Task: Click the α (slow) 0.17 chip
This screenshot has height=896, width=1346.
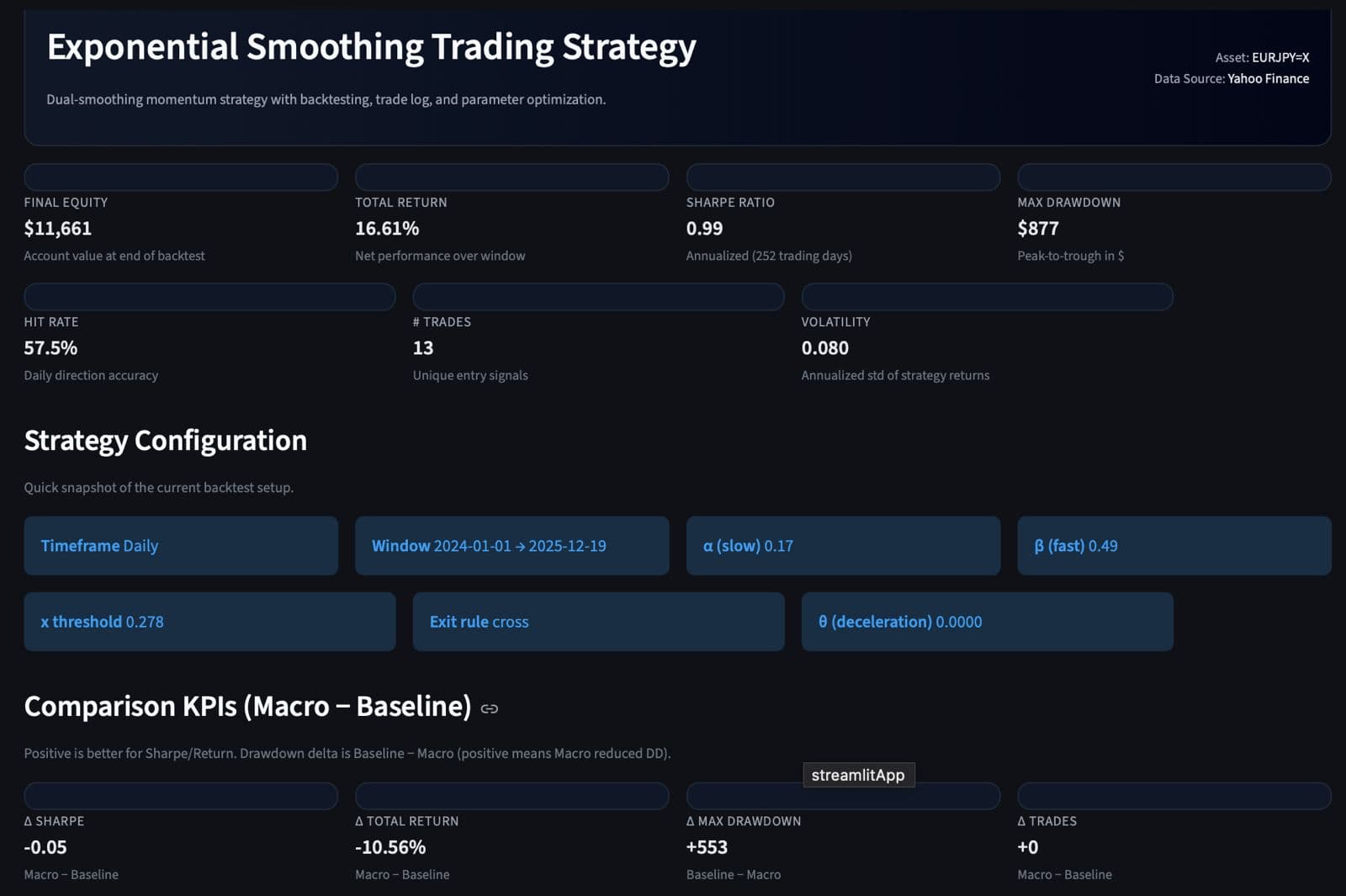Action: (x=843, y=546)
